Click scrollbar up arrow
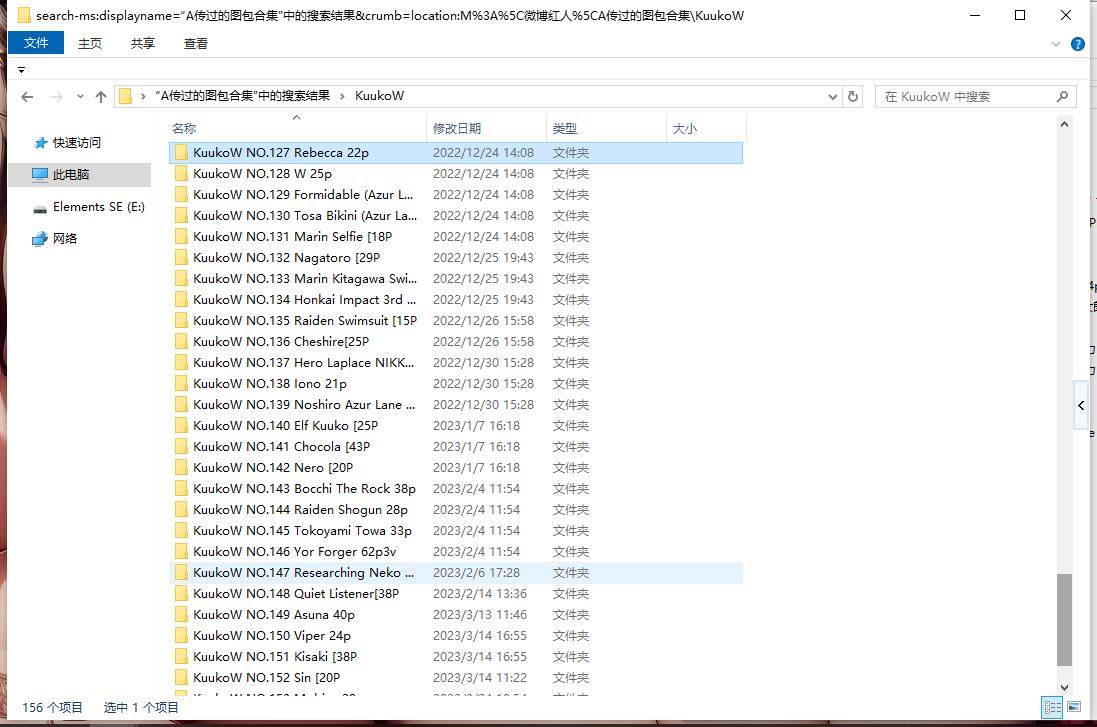1097x727 pixels. 1064,125
